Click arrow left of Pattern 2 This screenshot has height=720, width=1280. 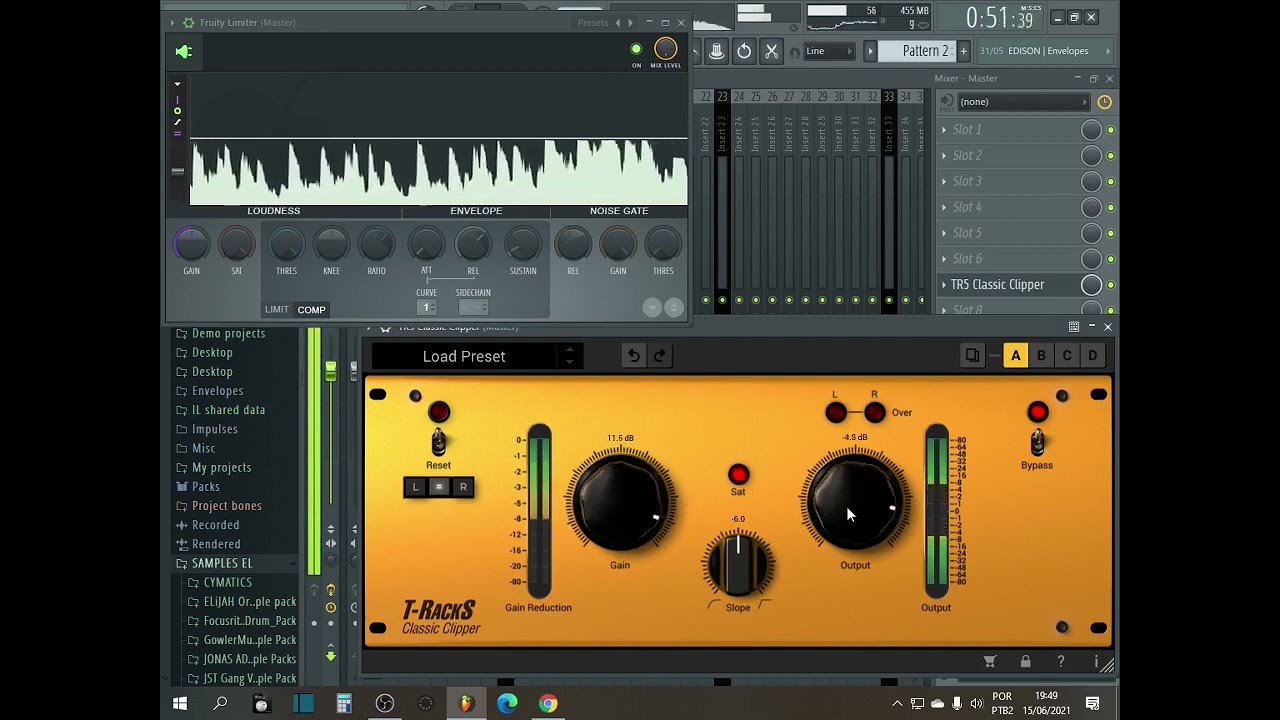click(x=870, y=51)
